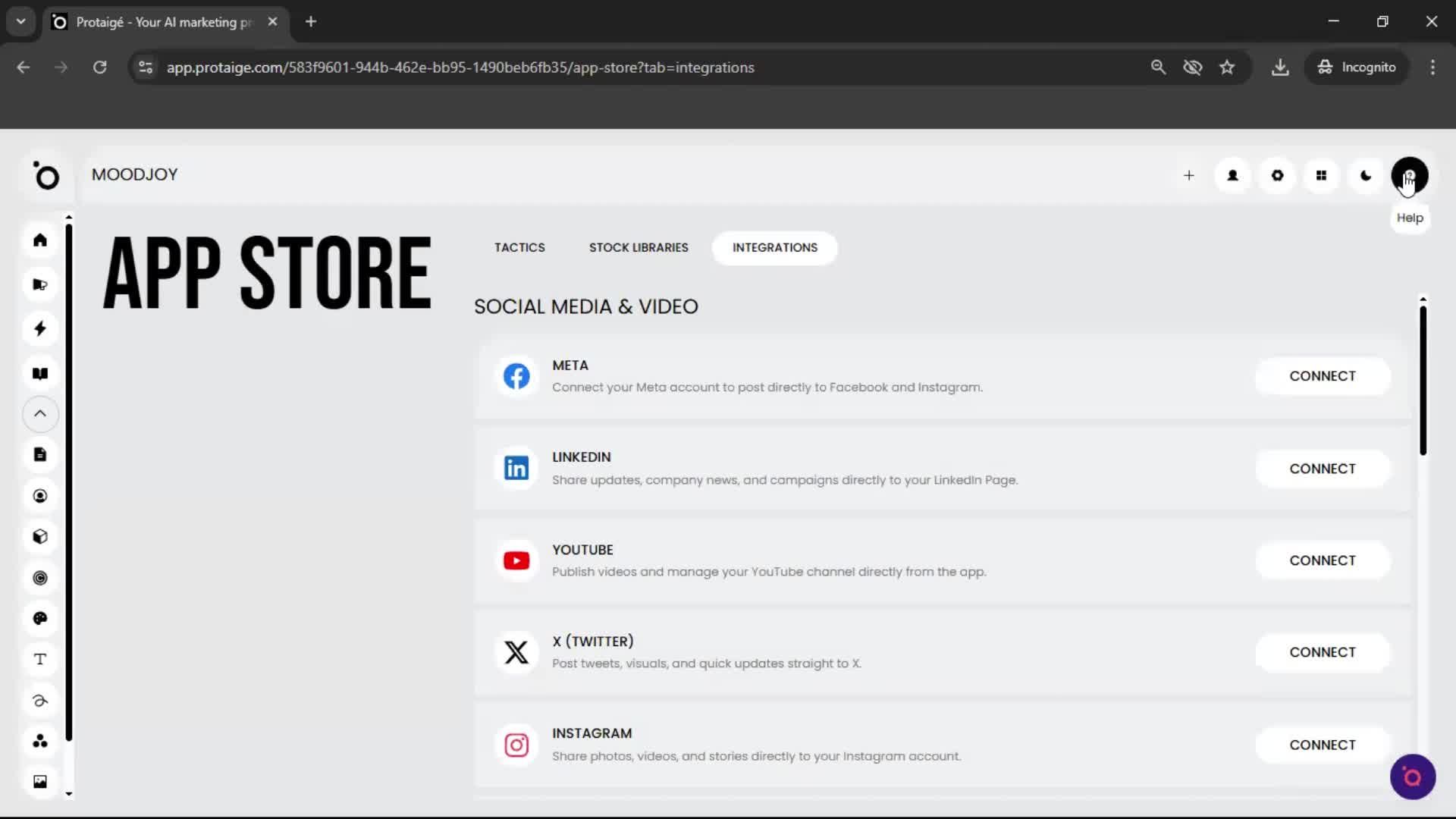The width and height of the screenshot is (1456, 819).
Task: Click the 3D cube sidebar icon
Action: point(40,537)
